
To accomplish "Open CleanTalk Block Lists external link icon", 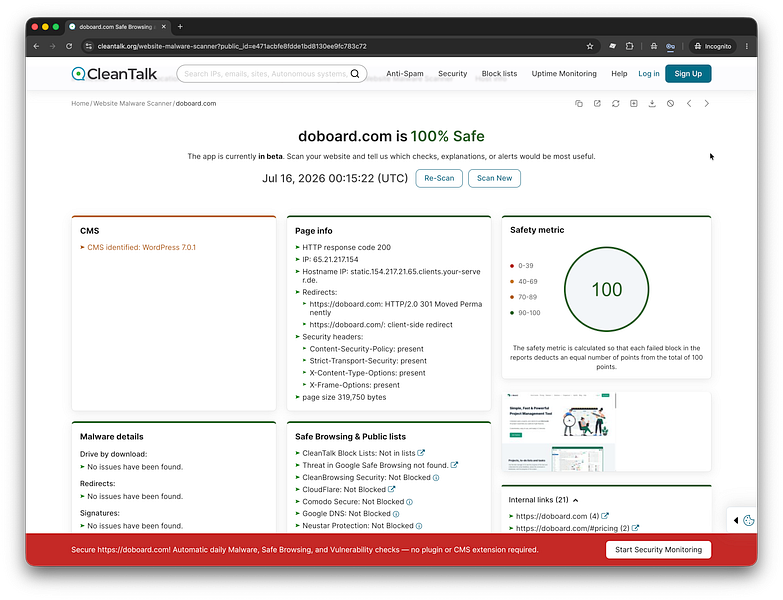I will point(421,453).
